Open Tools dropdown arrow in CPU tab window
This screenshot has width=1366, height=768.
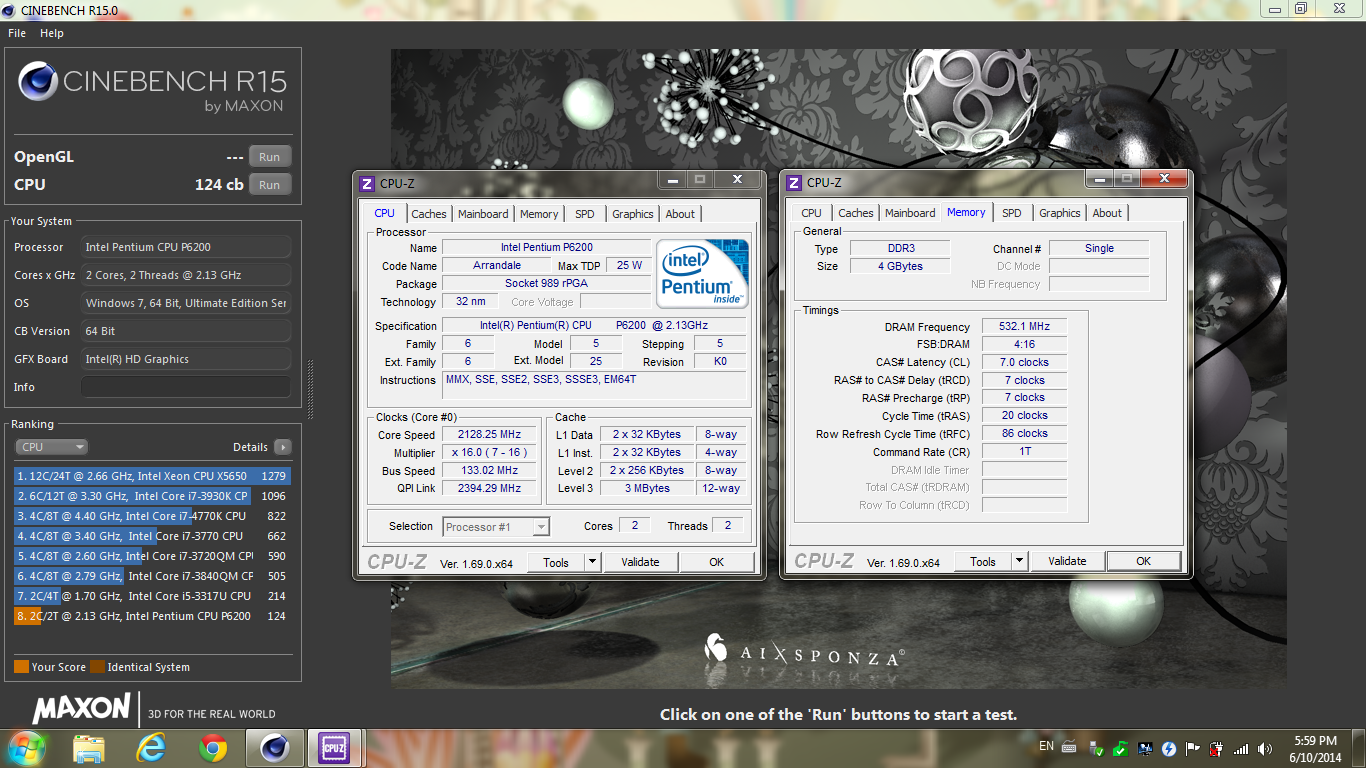592,562
